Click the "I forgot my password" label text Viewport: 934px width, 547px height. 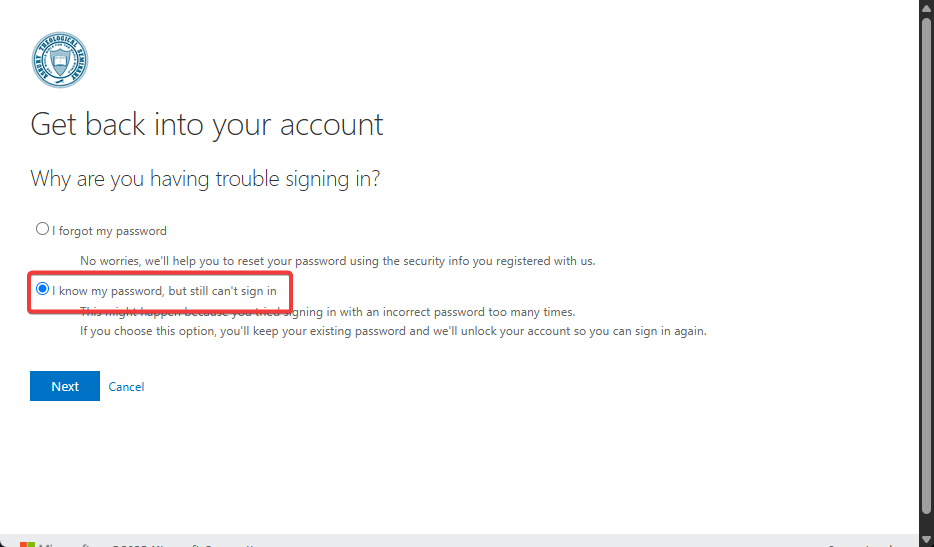pos(110,231)
